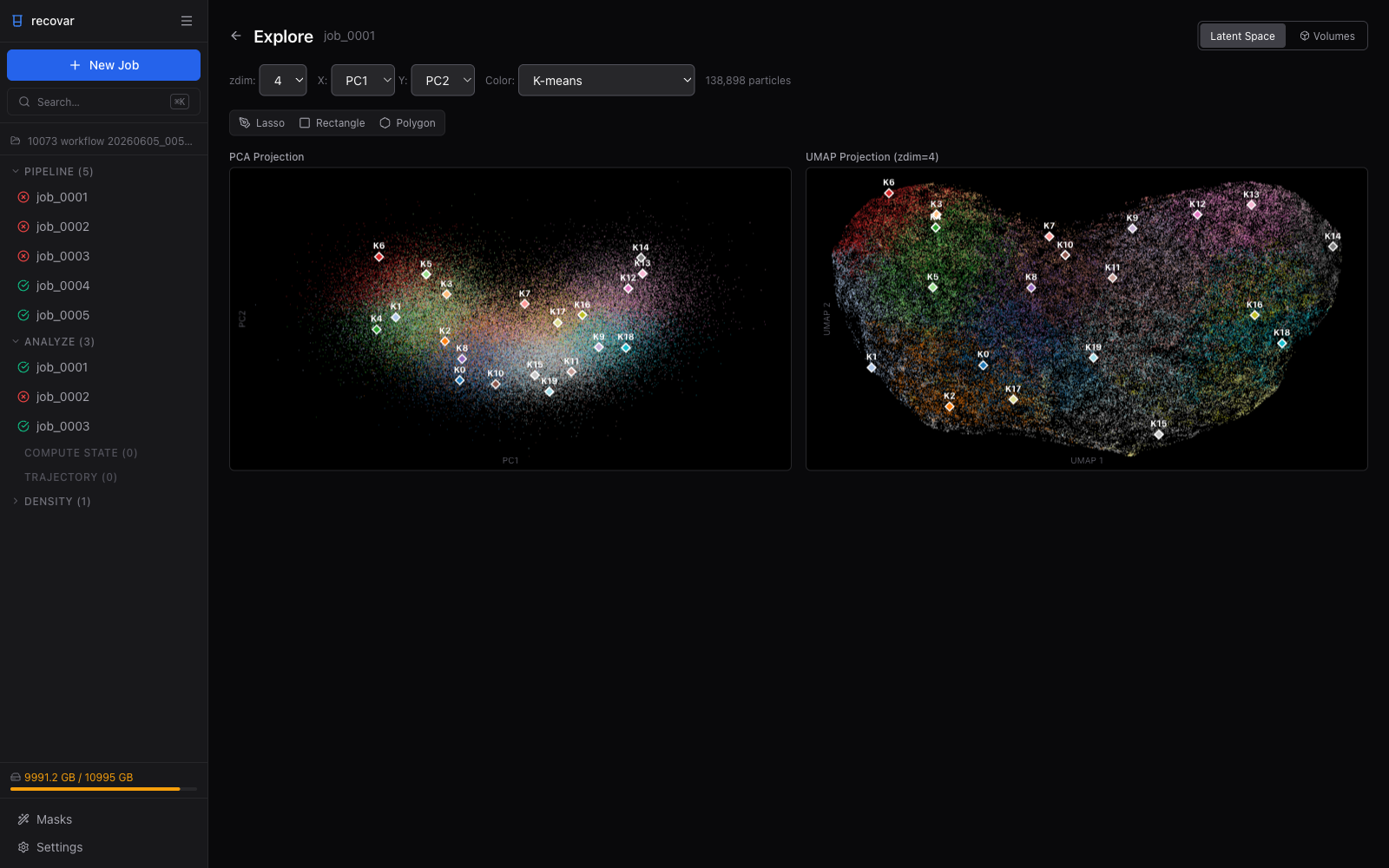Click the 9991.2 GB storage text
Screen dimensions: 1389x868
tap(78, 778)
